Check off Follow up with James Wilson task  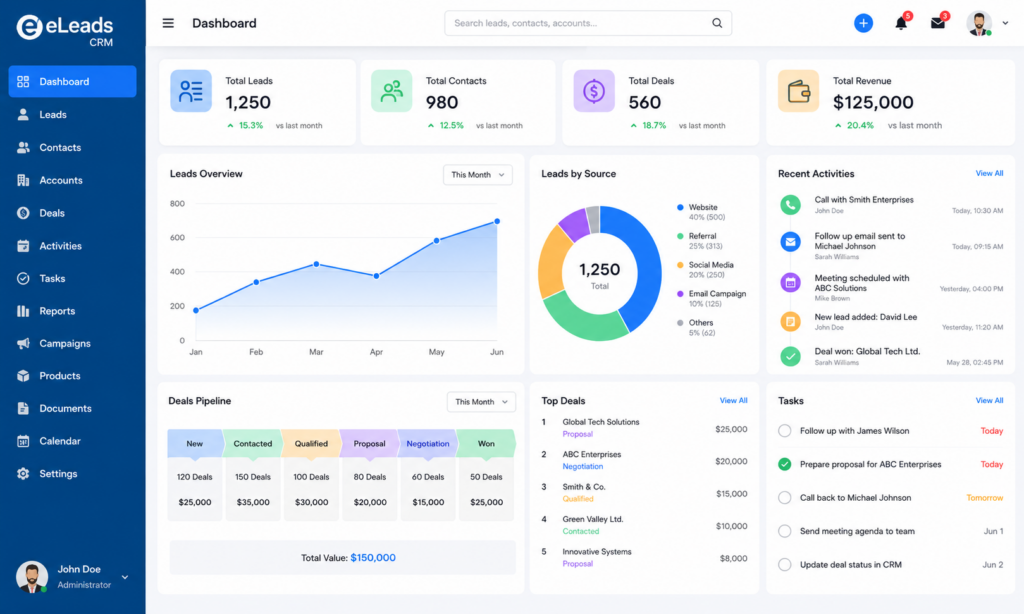pos(784,431)
